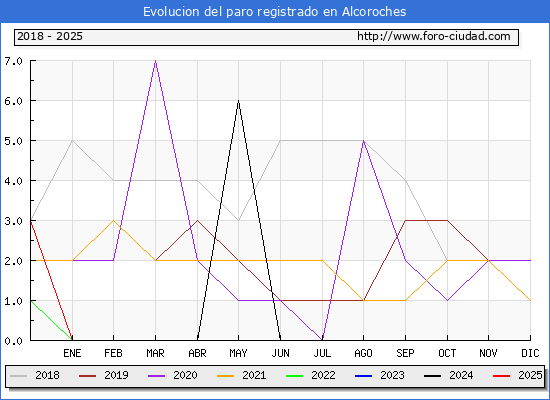
Task: Select the blue 2023 legend line swatch
Action: tap(364, 376)
